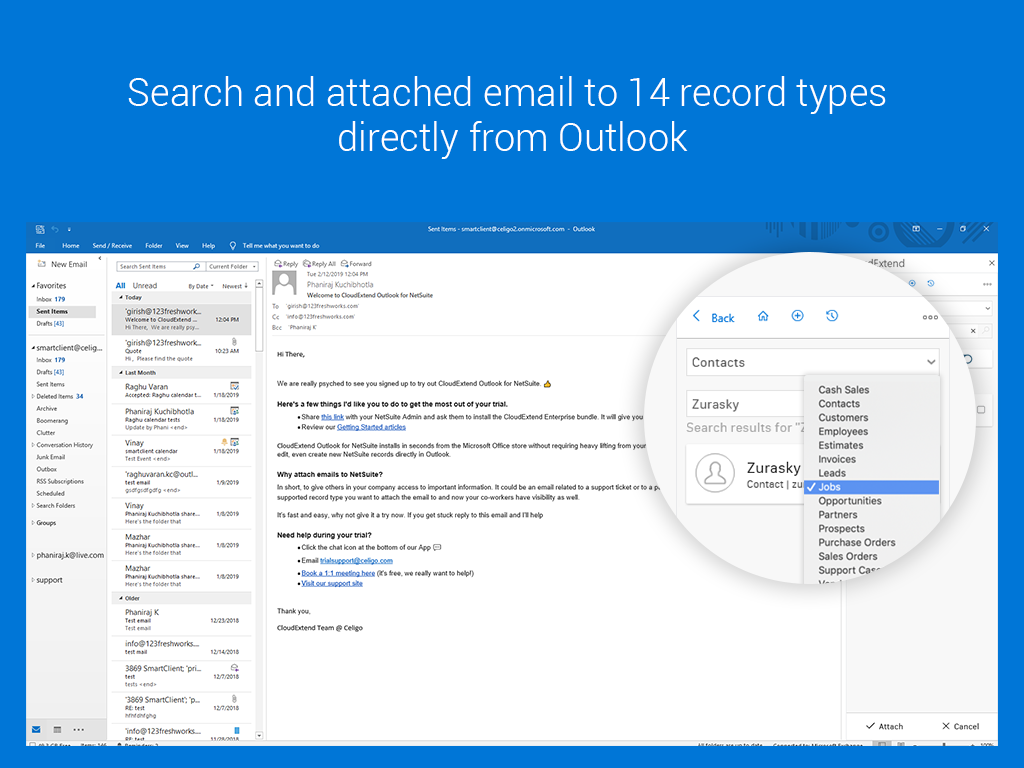The image size is (1024, 768).
Task: Select Estimates in record type list
Action: click(x=840, y=445)
